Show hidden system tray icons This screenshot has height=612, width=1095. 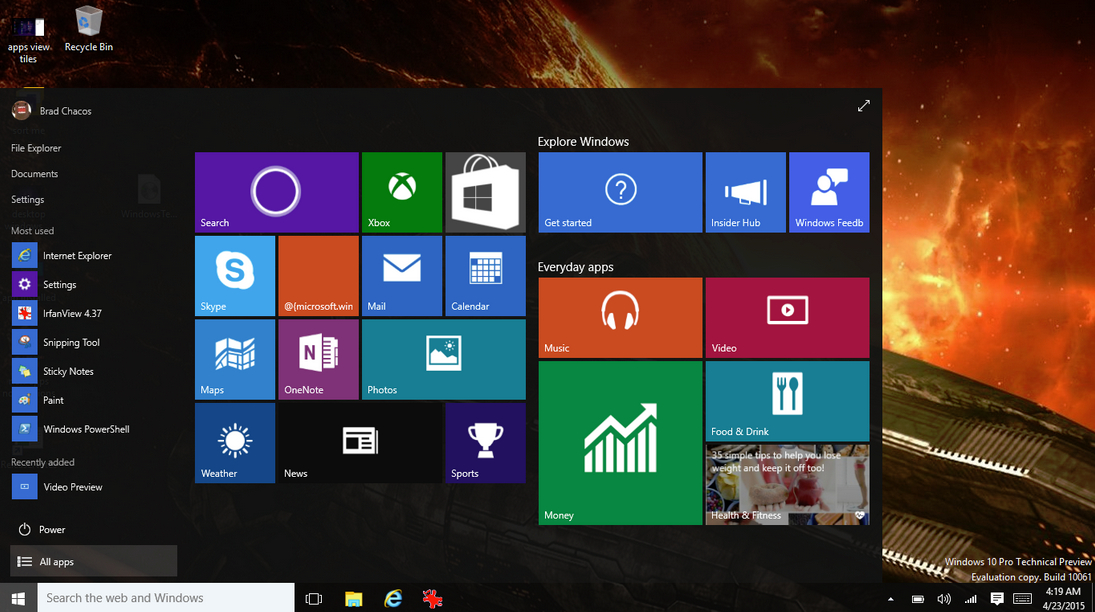click(890, 599)
